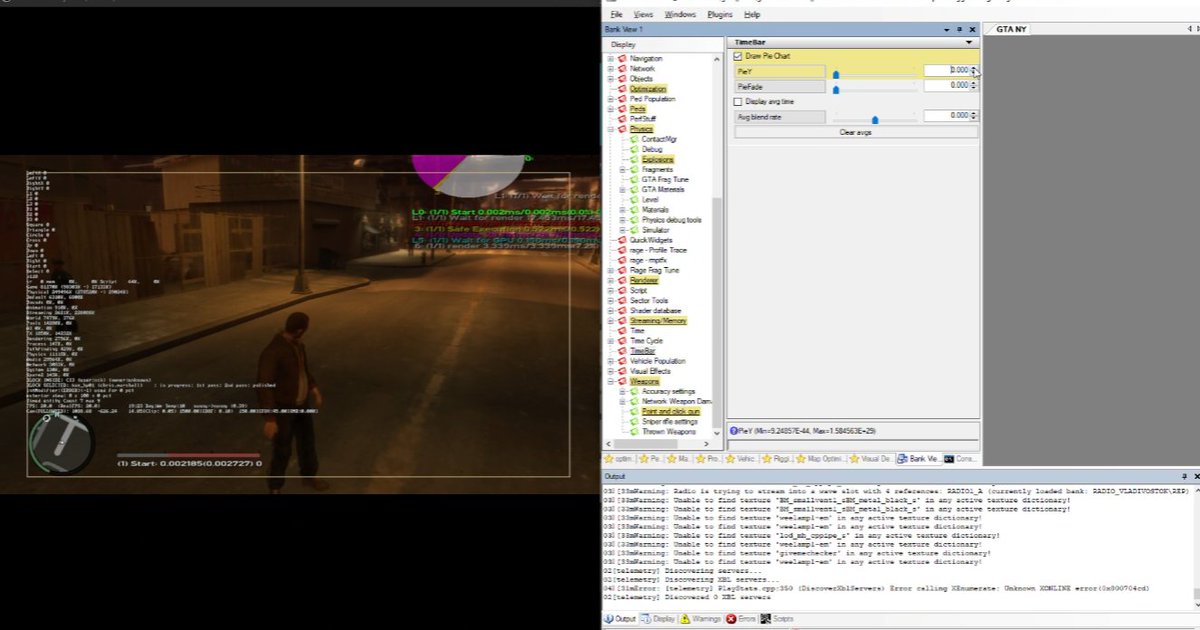
Task: Click the PieY value input field
Action: 946,70
